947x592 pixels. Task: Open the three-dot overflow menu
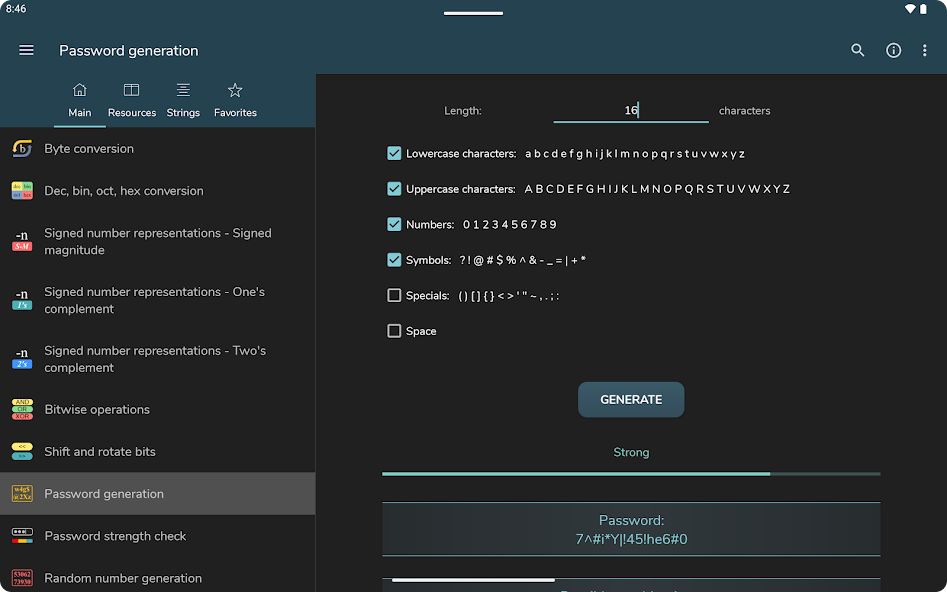(x=925, y=50)
